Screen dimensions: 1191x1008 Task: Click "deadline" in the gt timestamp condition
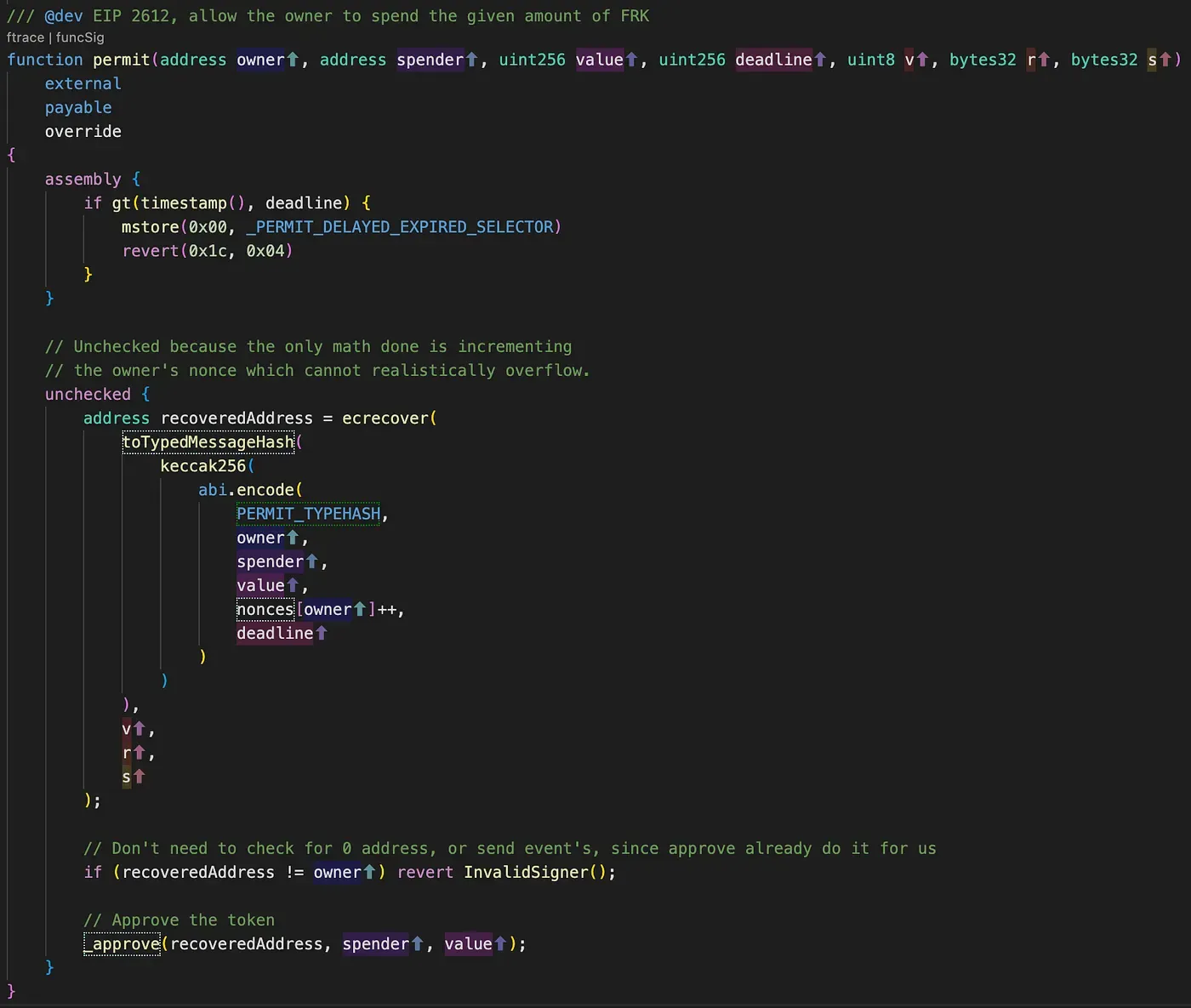304,203
